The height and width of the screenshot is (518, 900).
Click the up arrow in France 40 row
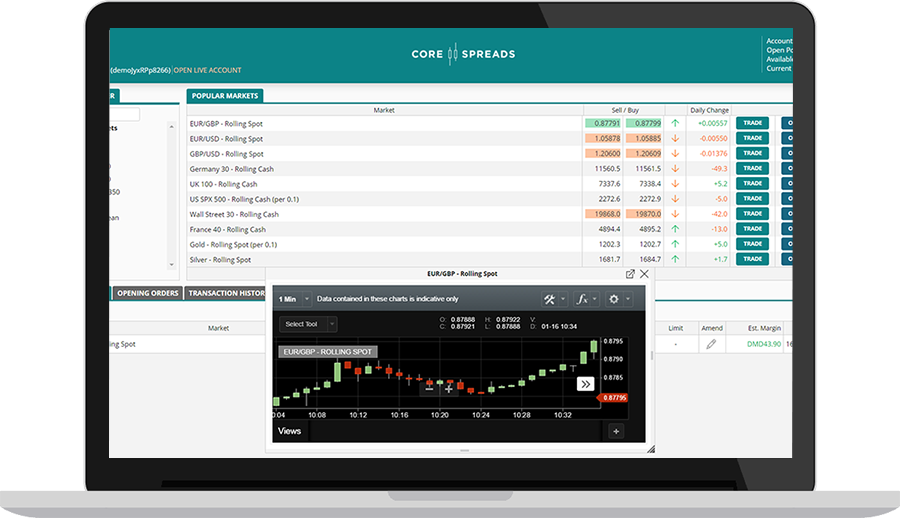[x=675, y=229]
